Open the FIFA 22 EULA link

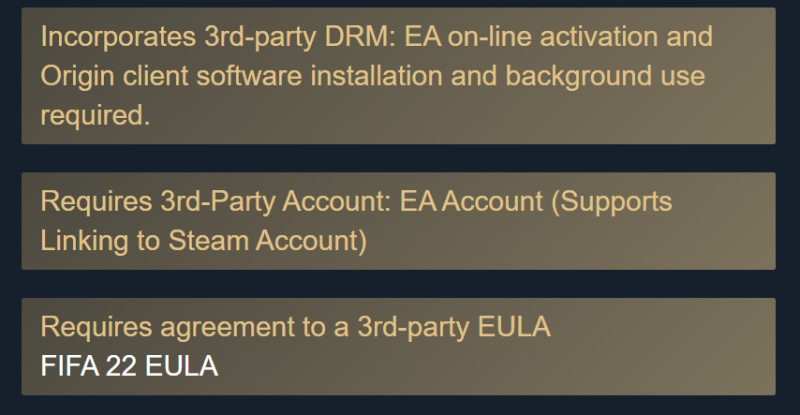(129, 366)
